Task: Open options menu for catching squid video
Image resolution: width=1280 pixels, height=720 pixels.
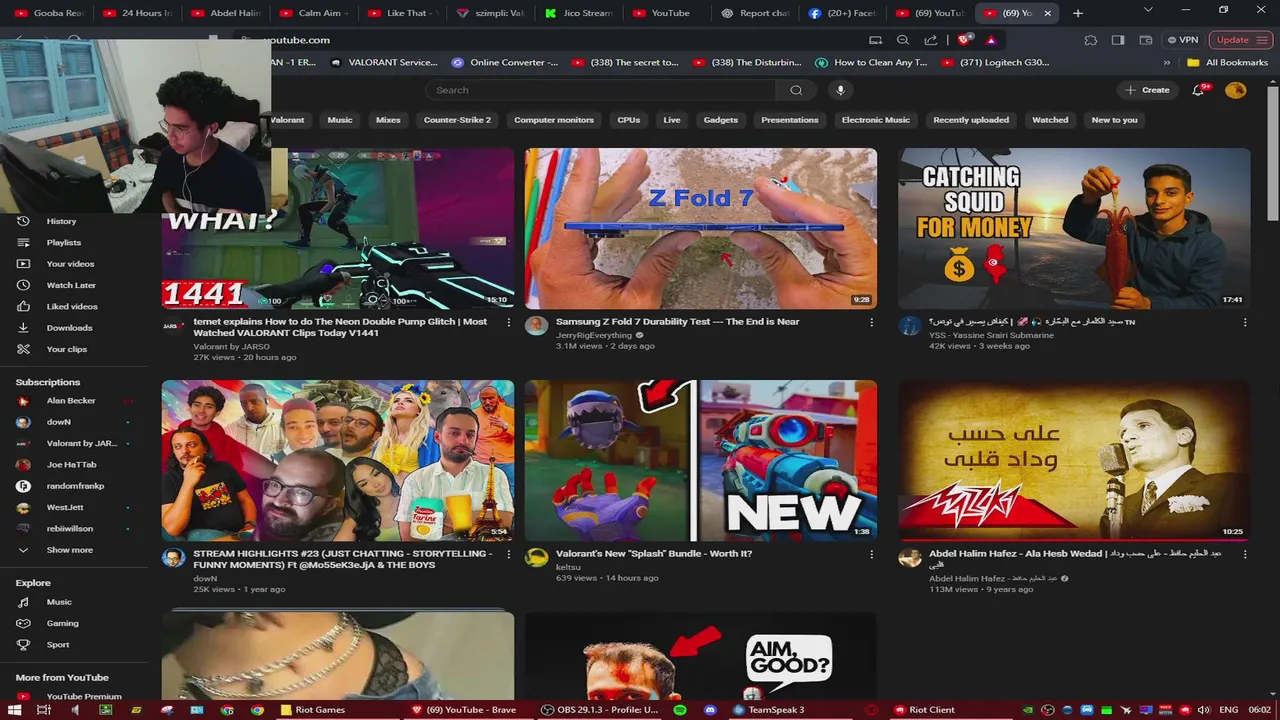Action: click(1244, 322)
